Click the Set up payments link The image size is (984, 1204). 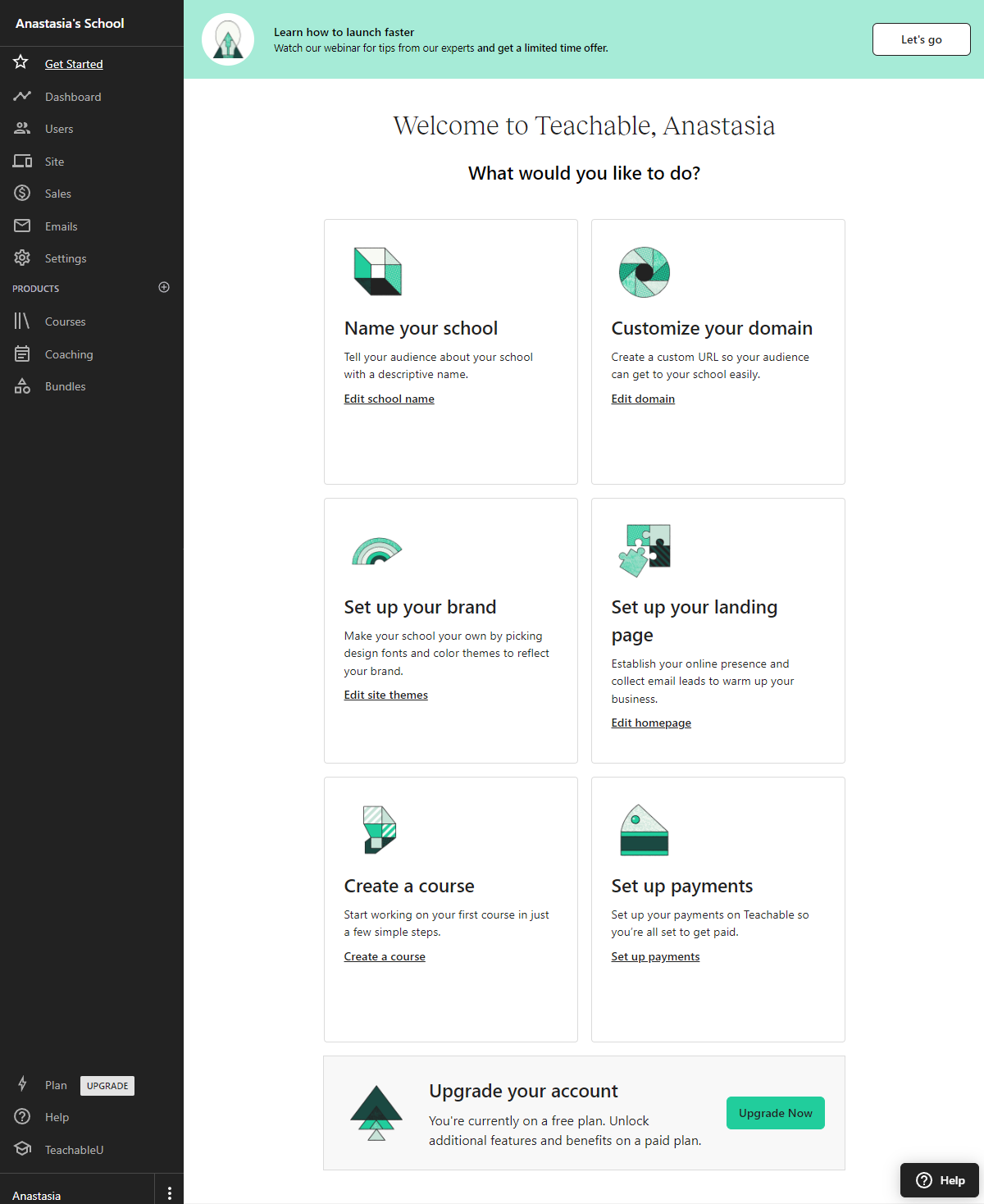click(x=655, y=956)
